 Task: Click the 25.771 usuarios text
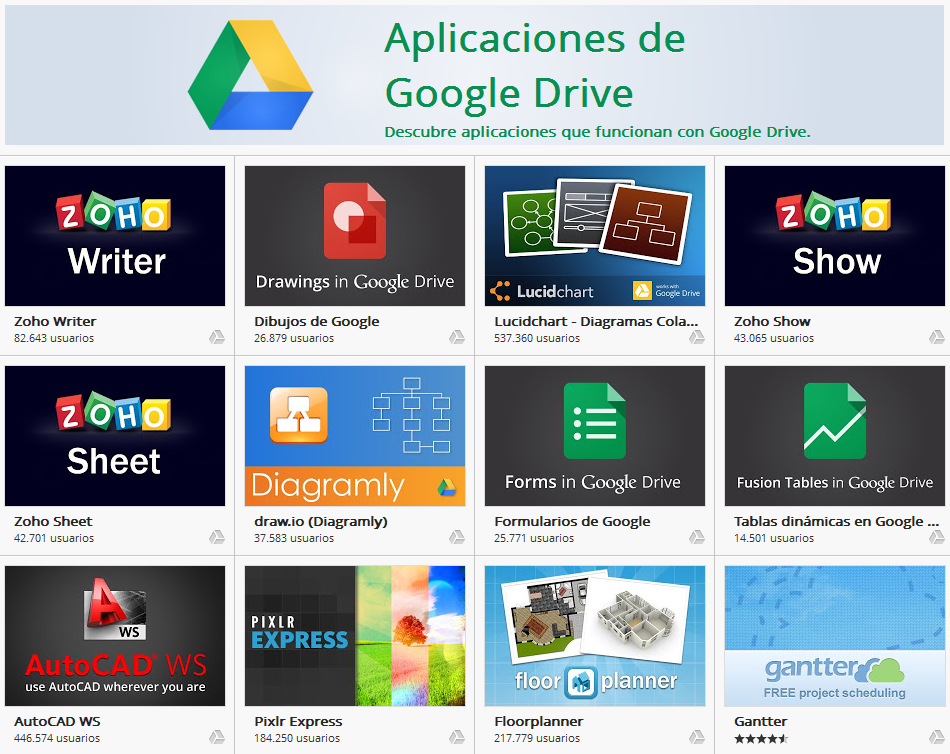534,538
